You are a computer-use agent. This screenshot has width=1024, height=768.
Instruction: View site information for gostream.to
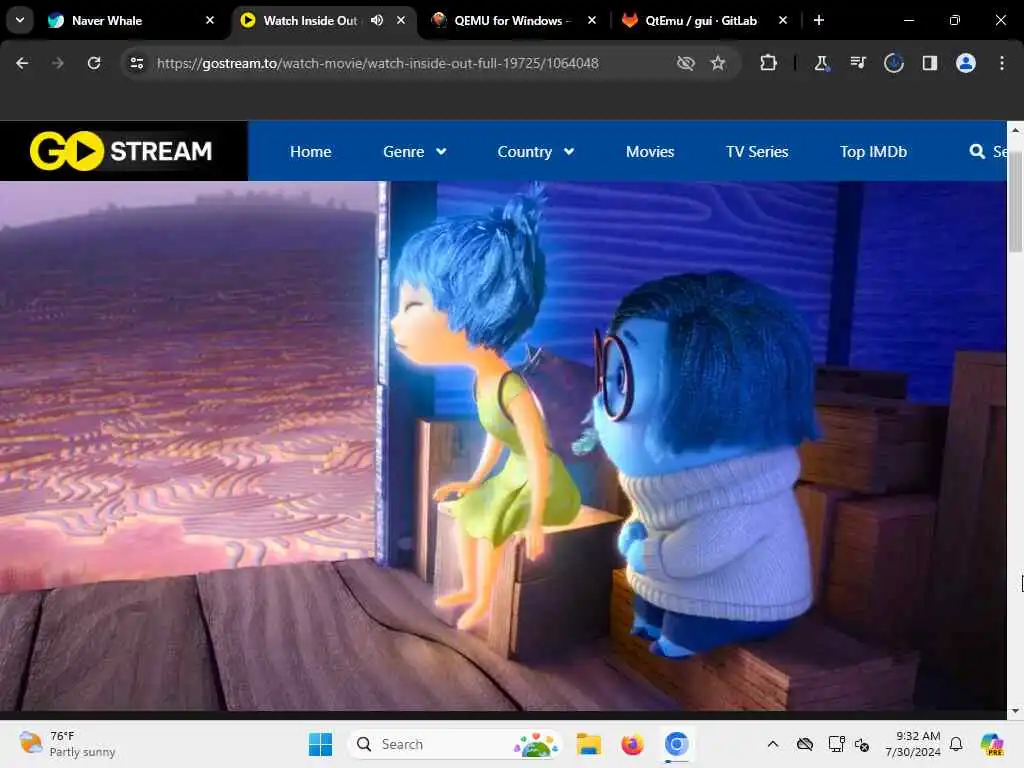coord(137,63)
